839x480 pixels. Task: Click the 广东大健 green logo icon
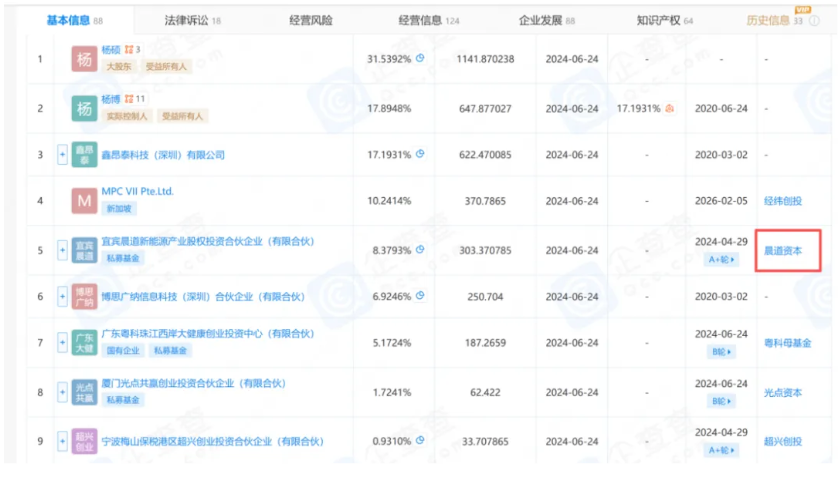pyautogui.click(x=85, y=343)
